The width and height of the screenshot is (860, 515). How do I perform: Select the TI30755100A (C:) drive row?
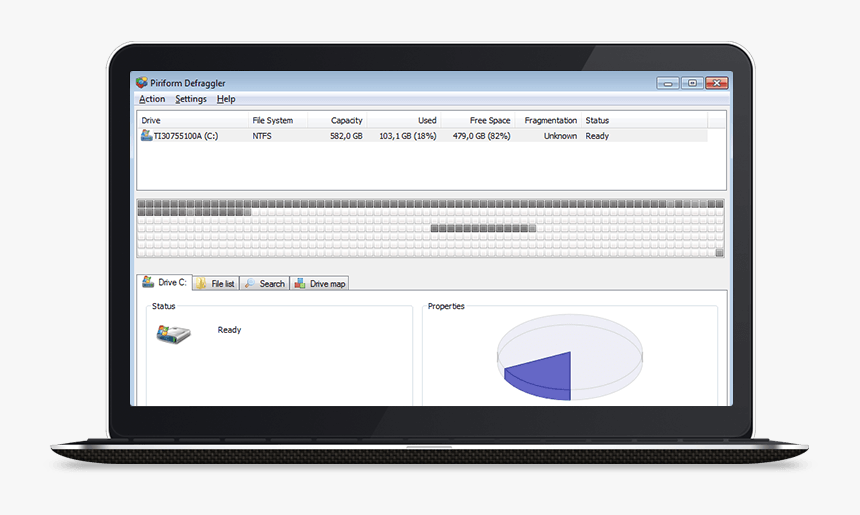[423, 135]
